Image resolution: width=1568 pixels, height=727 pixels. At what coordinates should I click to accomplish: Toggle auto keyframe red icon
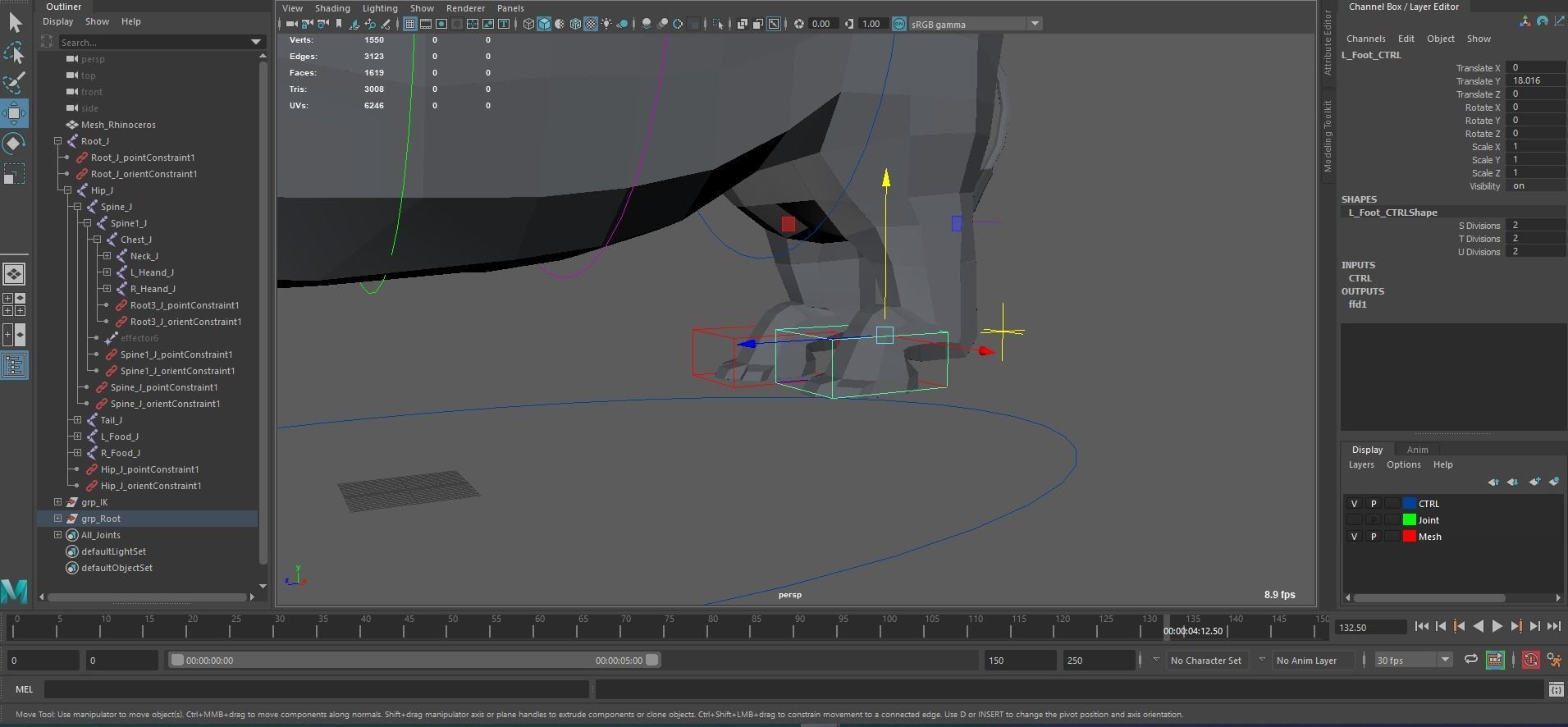tap(1531, 660)
